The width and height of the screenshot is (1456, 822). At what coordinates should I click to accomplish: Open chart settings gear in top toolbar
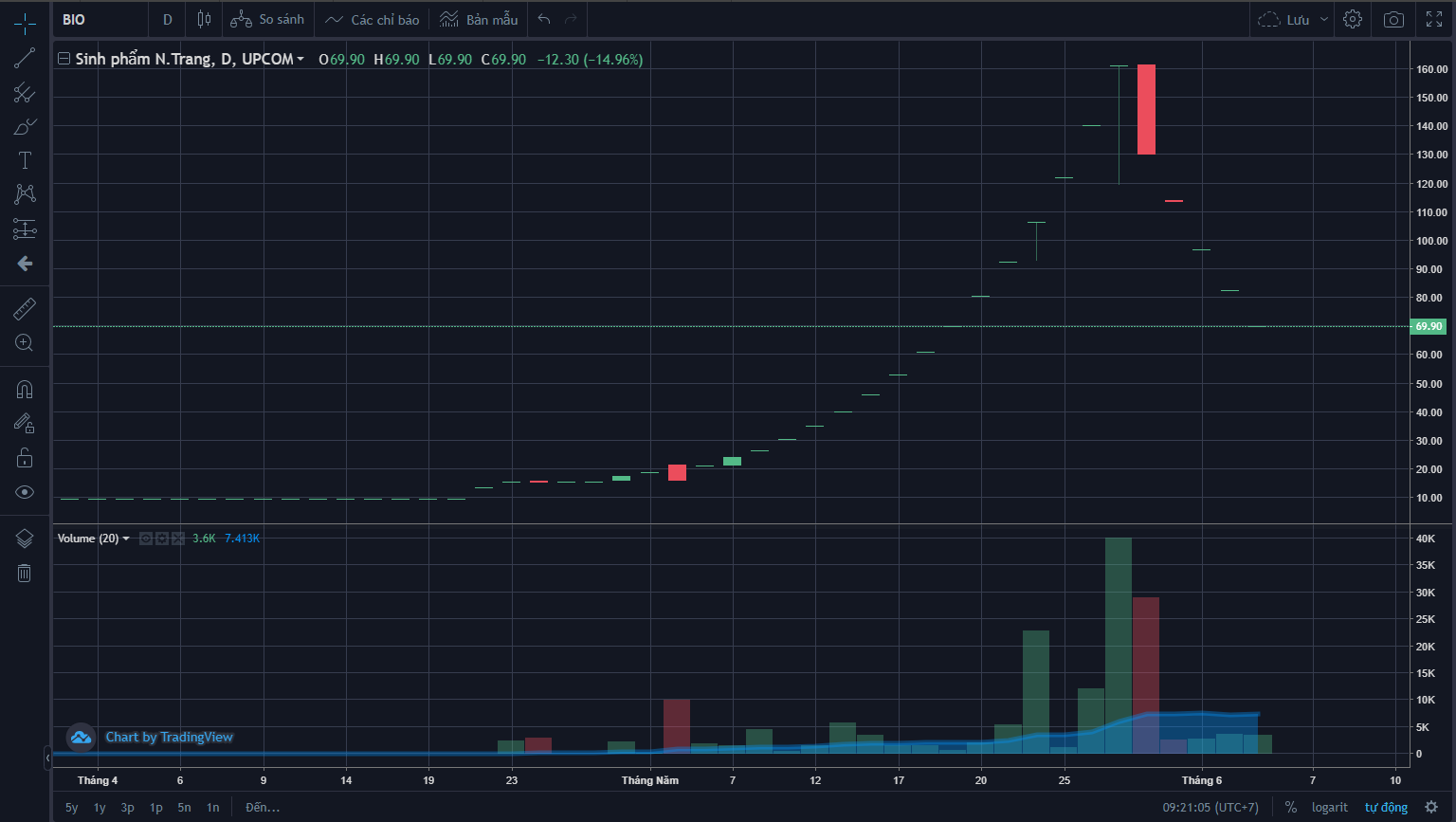[1353, 19]
